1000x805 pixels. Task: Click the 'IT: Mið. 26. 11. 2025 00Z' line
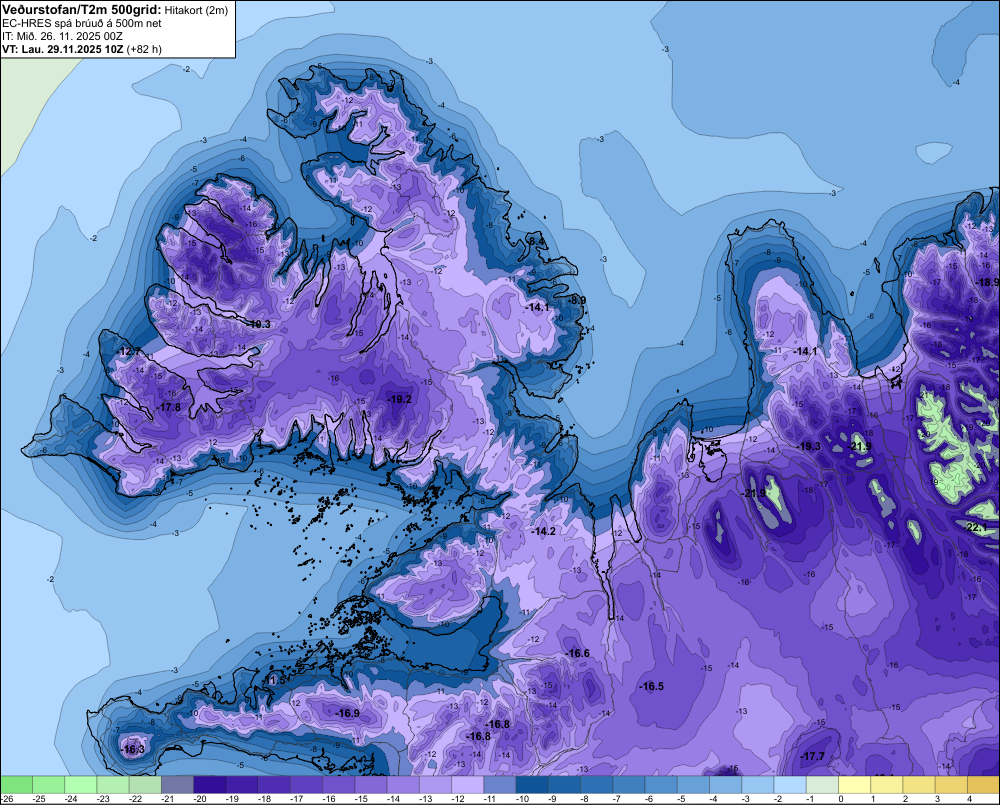pyautogui.click(x=62, y=36)
